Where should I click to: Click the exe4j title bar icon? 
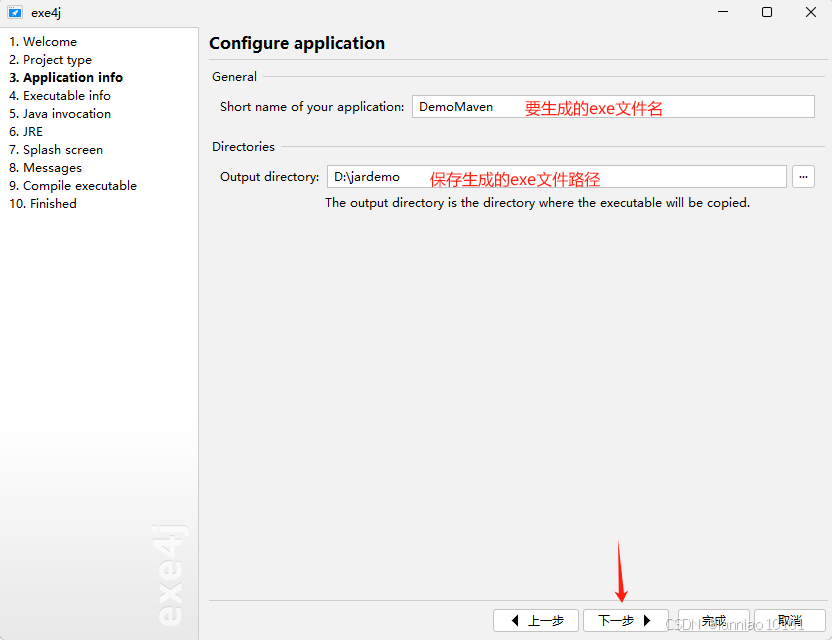tap(15, 12)
